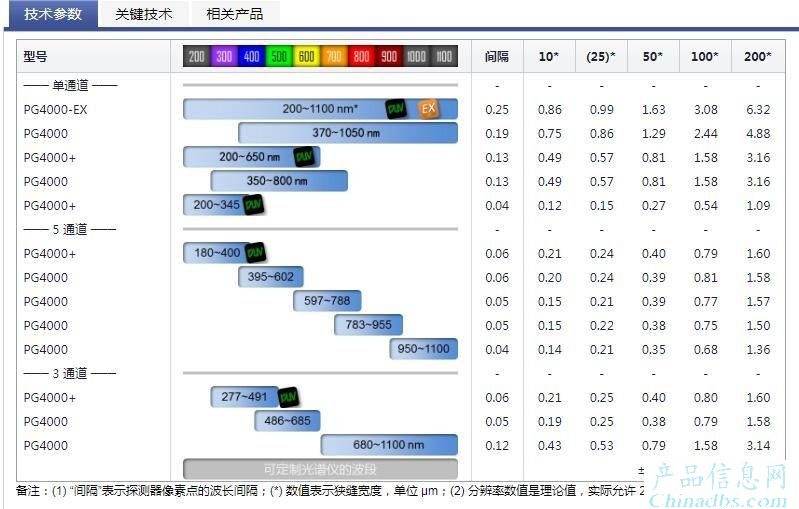
Task: Click the 1.63 value in 50* column
Action: [653, 110]
